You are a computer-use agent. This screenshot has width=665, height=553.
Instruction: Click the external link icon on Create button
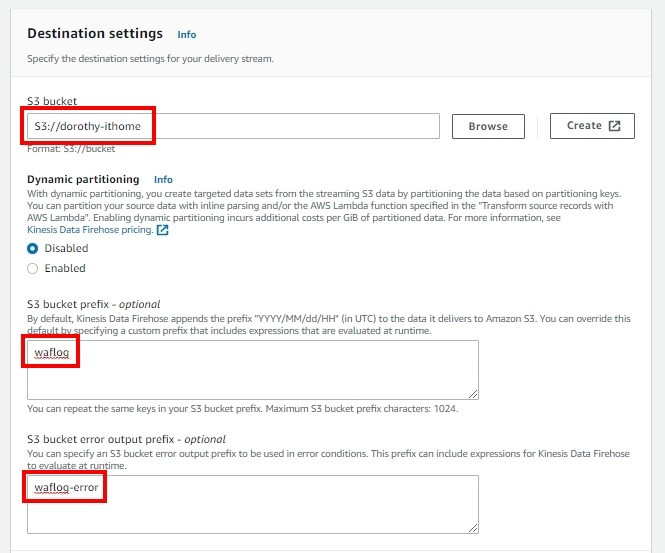click(x=615, y=126)
